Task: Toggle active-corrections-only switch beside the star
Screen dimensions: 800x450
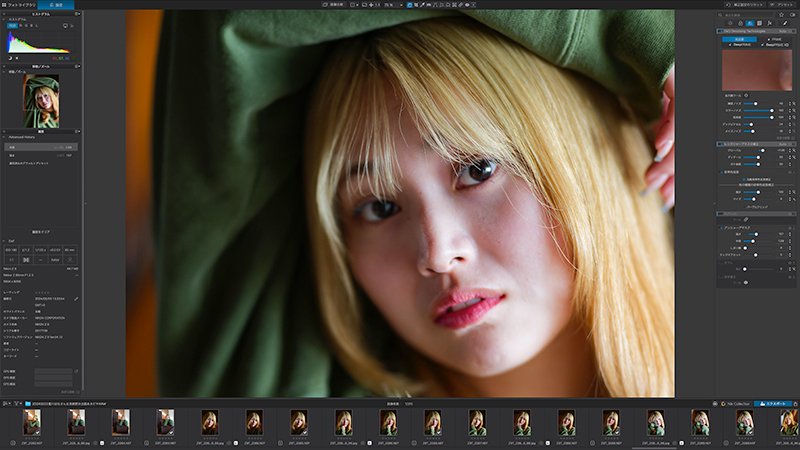Action: 792,15
